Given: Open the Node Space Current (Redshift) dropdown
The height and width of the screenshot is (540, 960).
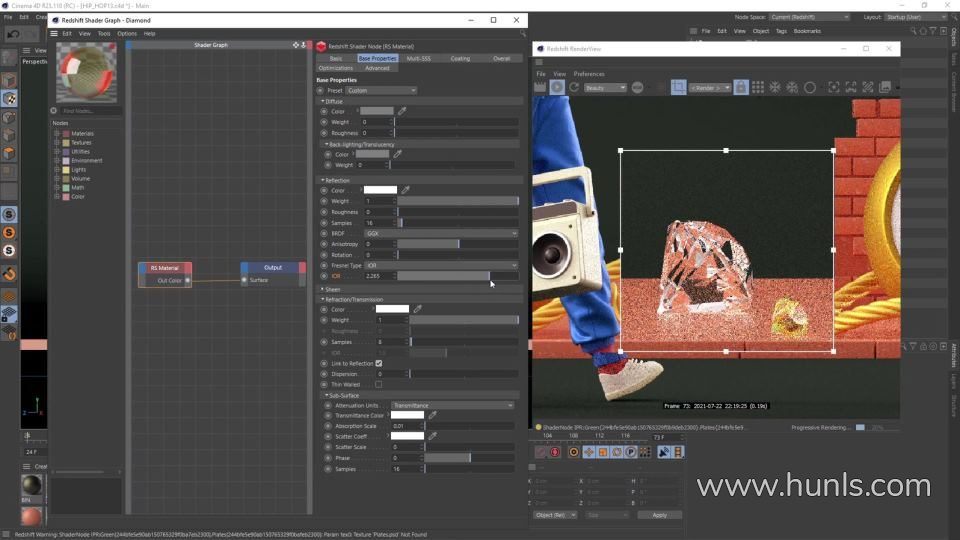Looking at the screenshot, I should click(x=809, y=17).
